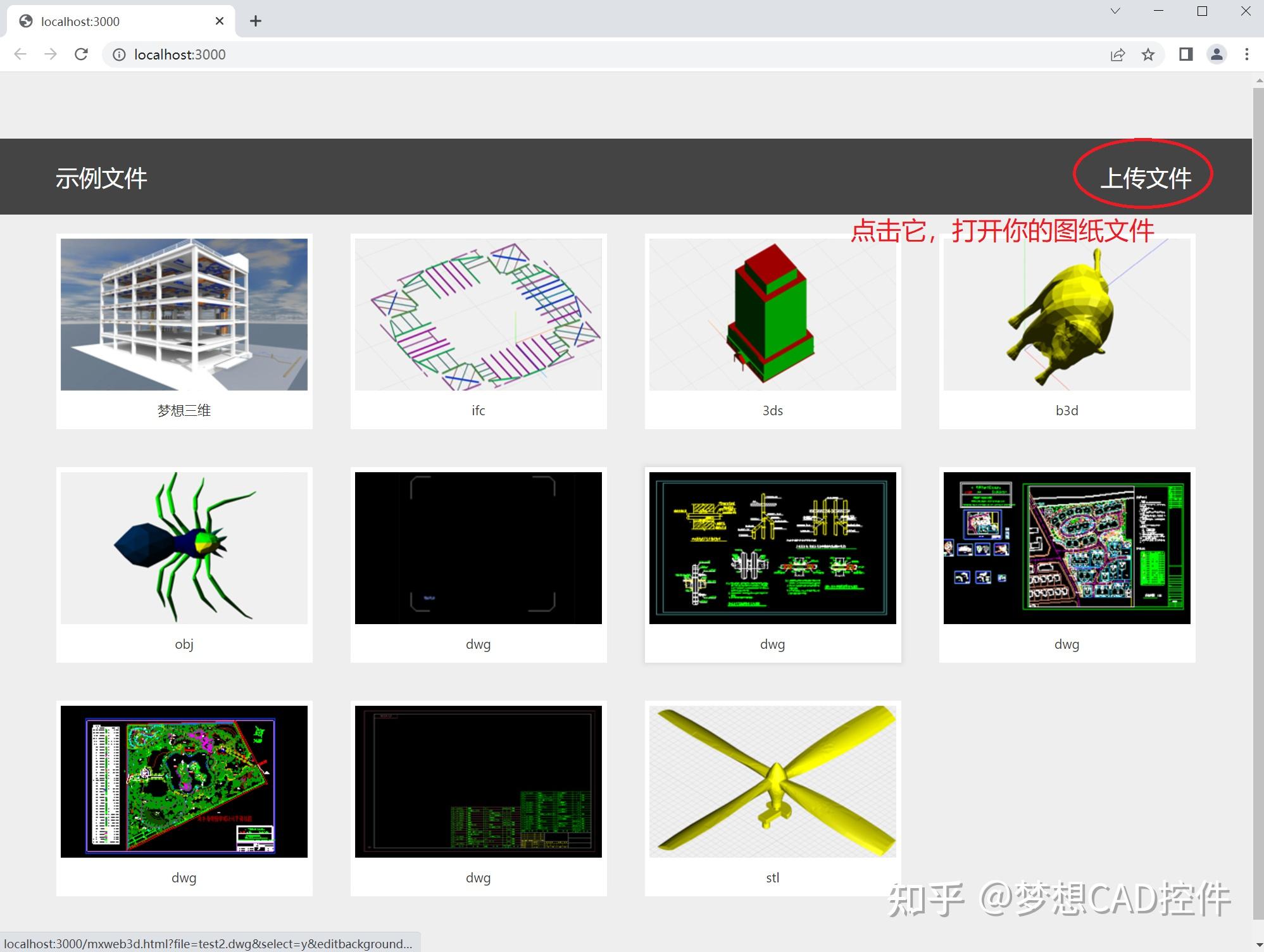The height and width of the screenshot is (952, 1264).
Task: Click the 上传文件 upload button
Action: 1143,178
